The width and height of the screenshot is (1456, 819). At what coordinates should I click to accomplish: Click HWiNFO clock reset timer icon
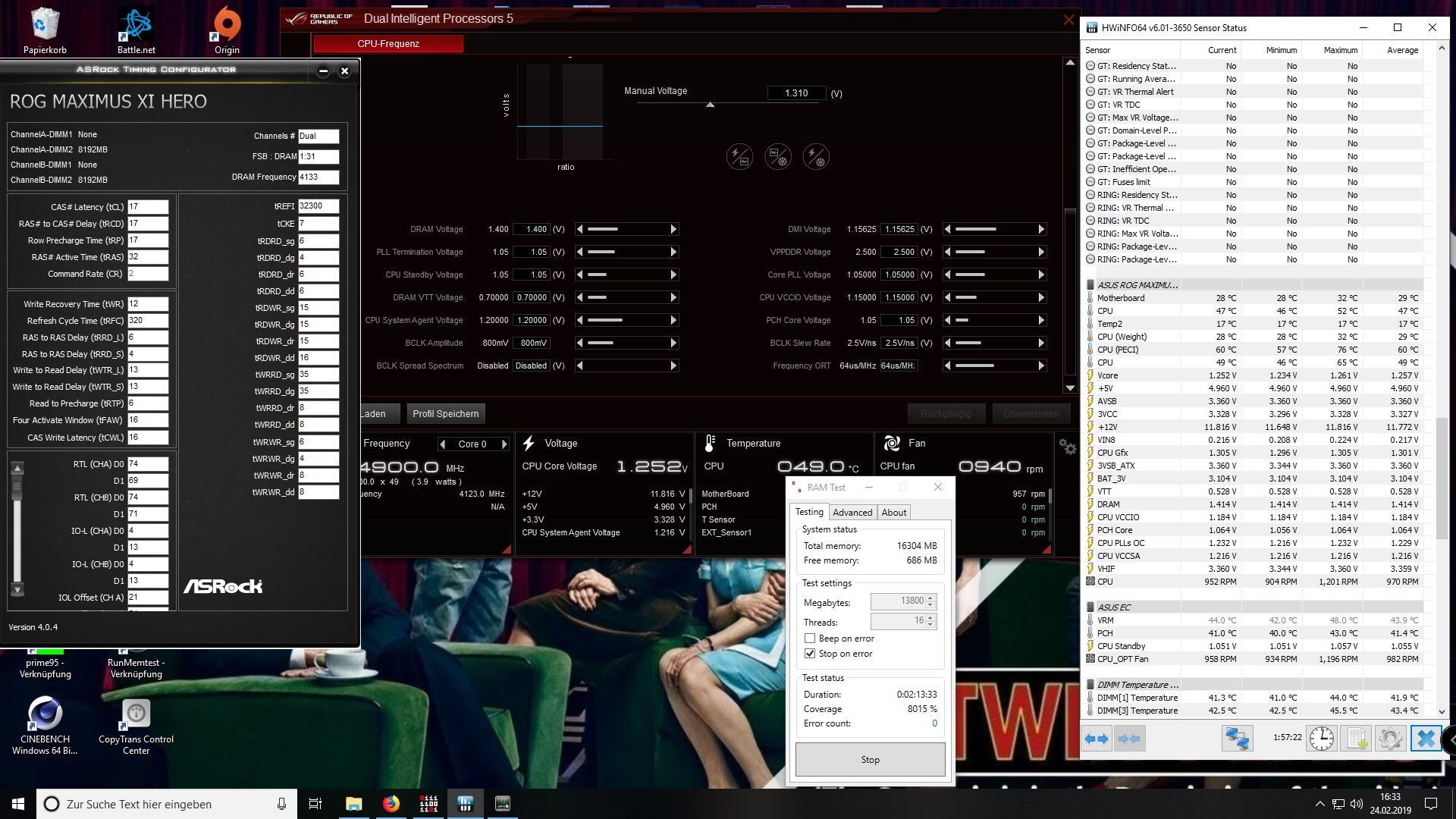click(x=1322, y=739)
